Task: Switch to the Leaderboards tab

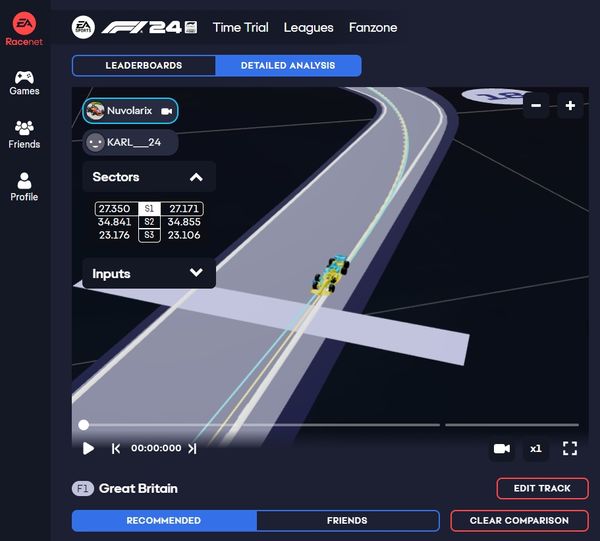Action: click(x=144, y=65)
